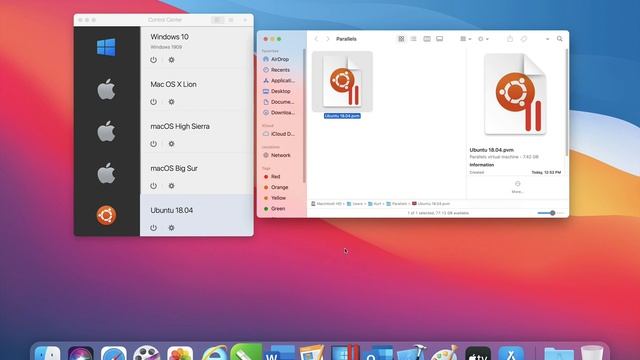Screen dimensions: 640x360
Task: Select the Mac OS X Lion Apple logo
Action: [106, 89]
